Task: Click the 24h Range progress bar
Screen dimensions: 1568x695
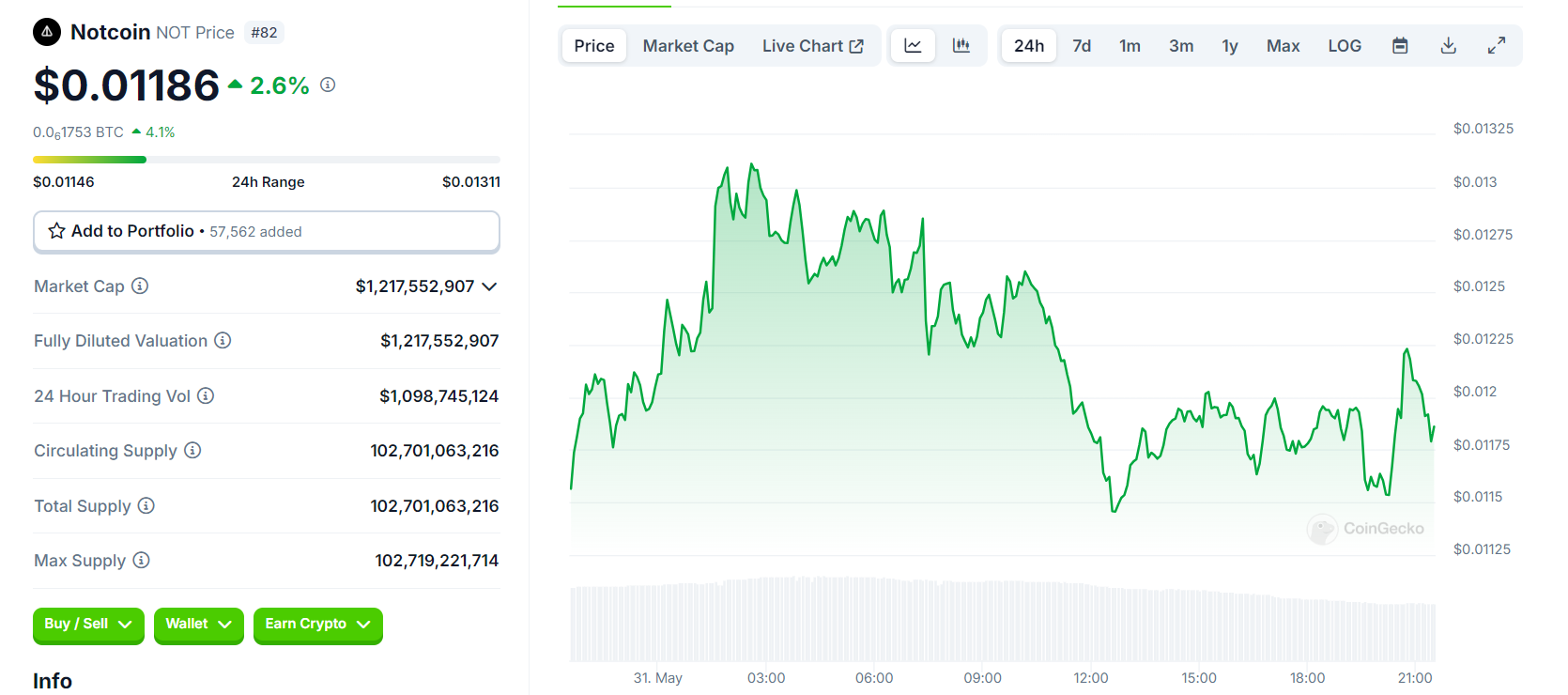Action: pos(266,160)
